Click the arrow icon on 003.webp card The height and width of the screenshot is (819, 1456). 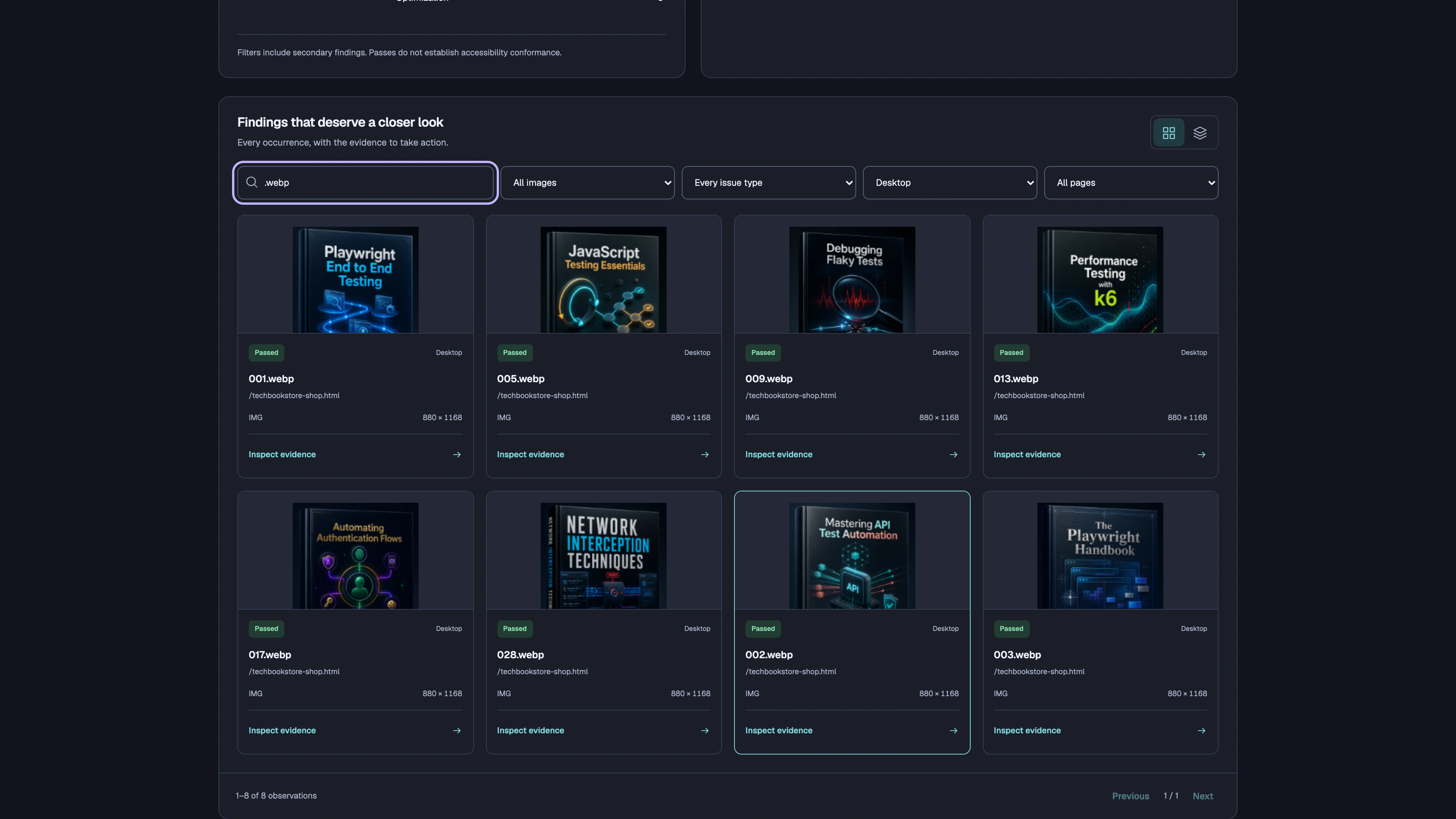click(x=1202, y=730)
